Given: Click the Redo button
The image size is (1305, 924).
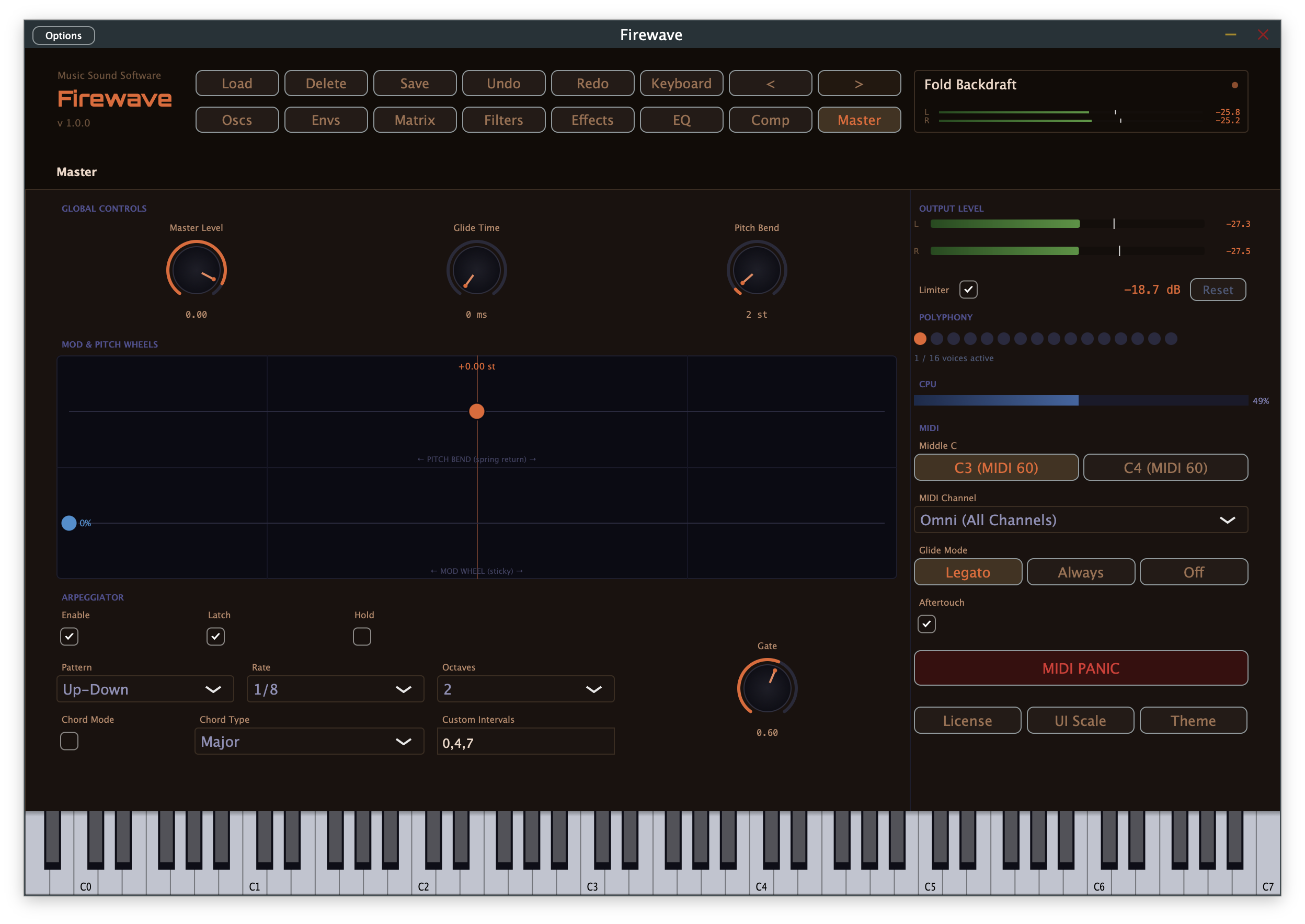Looking at the screenshot, I should (592, 84).
